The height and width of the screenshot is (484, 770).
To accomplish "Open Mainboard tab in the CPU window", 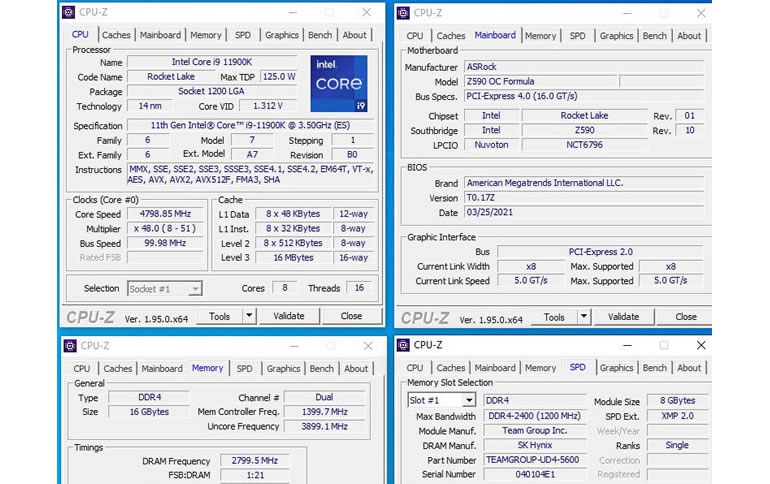I will 160,35.
